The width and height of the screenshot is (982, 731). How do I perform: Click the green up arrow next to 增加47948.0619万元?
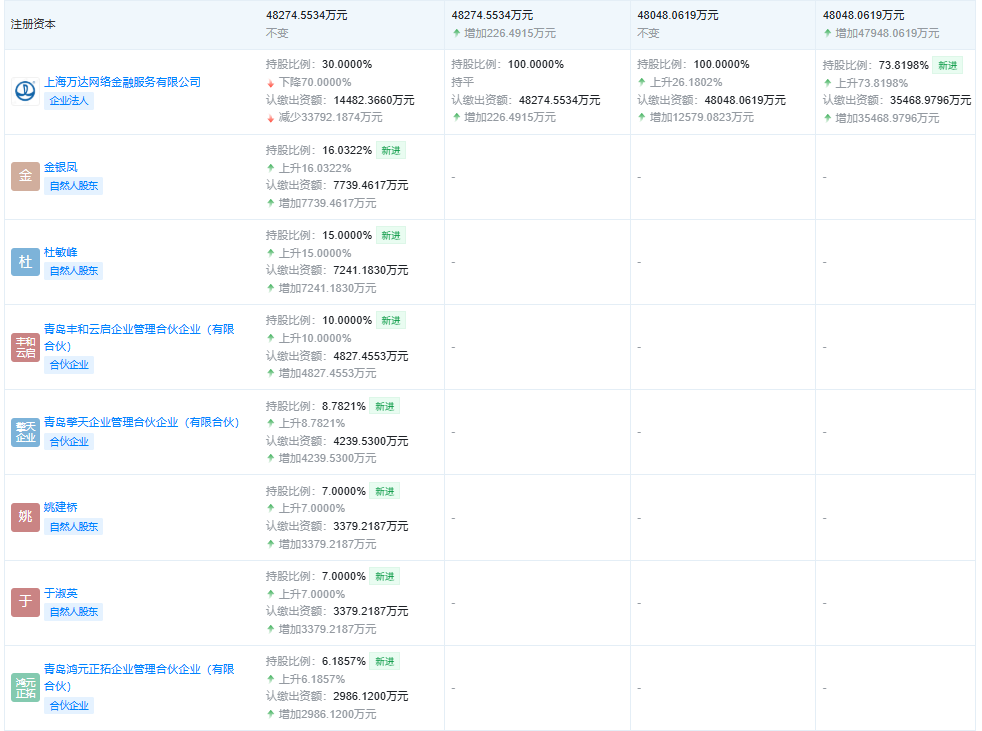[x=828, y=33]
